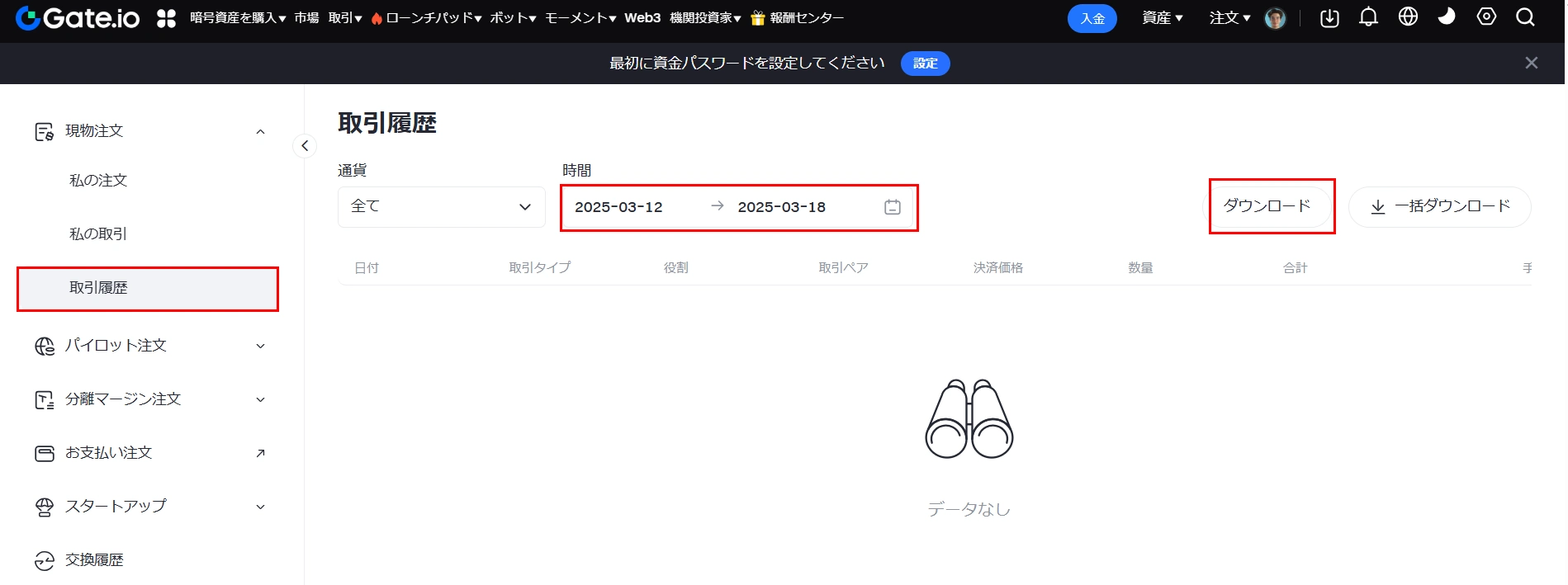Open the language globe selector

pos(1408,17)
